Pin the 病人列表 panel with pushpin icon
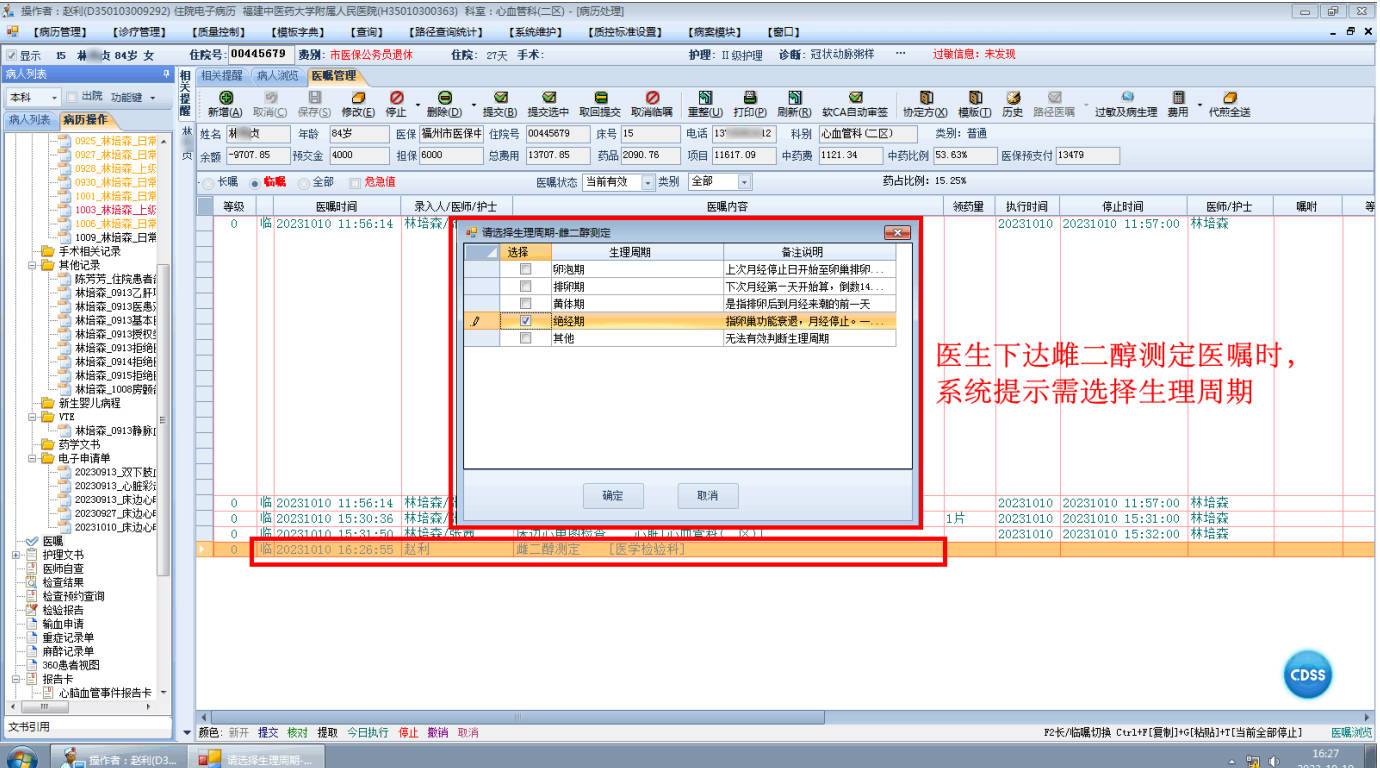Image resolution: width=1380 pixels, height=768 pixels. (x=166, y=75)
